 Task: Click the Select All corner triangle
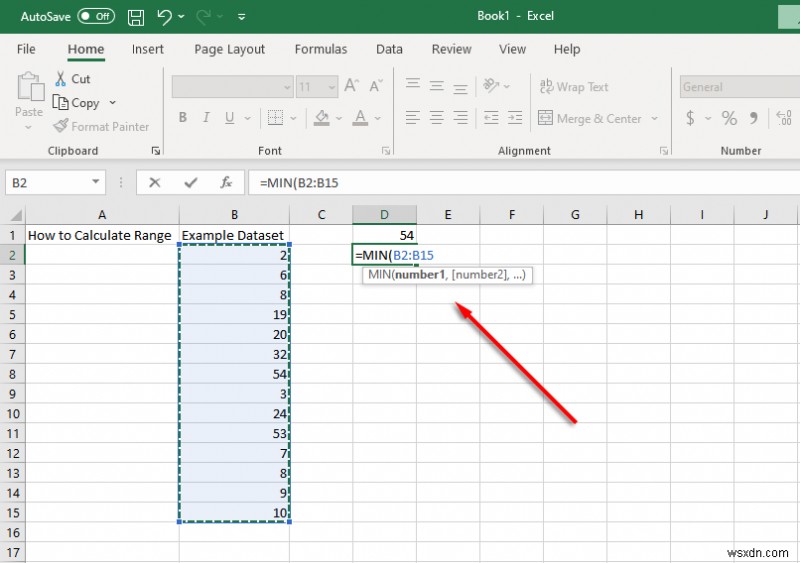coord(16,215)
